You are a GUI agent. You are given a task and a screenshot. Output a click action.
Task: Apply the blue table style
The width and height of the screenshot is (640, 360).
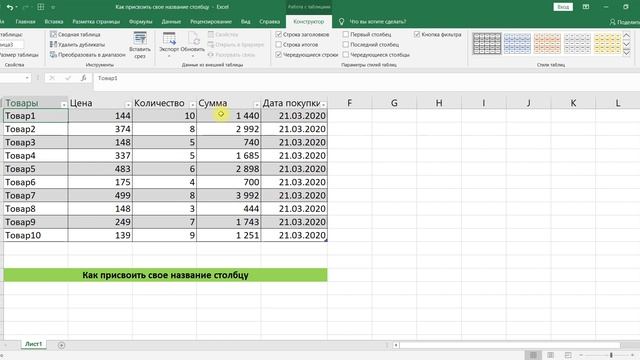click(x=517, y=43)
